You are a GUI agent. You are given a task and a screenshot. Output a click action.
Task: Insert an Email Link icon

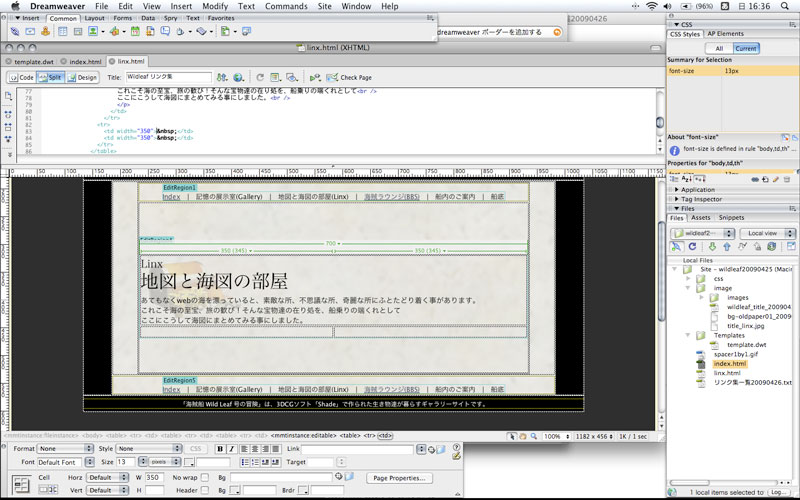click(30, 31)
